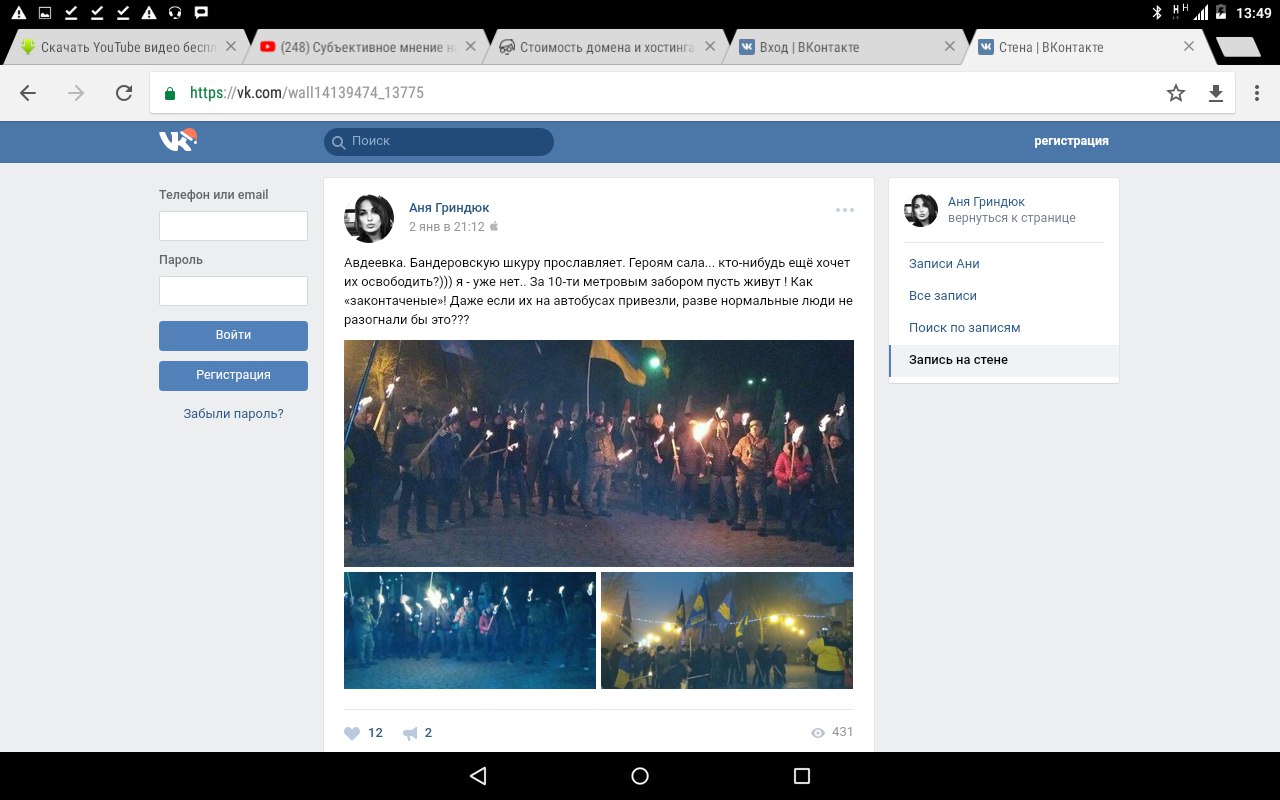Open the browser three-dot menu

[1257, 93]
